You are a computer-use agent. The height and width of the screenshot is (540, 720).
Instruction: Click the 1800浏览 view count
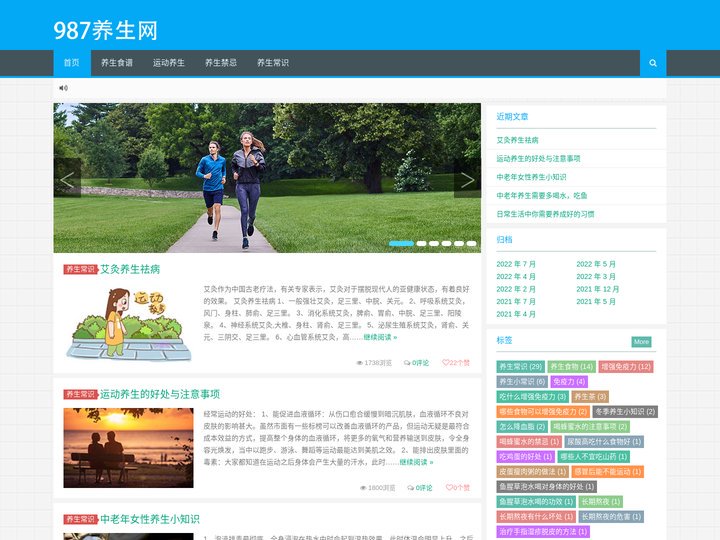378,488
